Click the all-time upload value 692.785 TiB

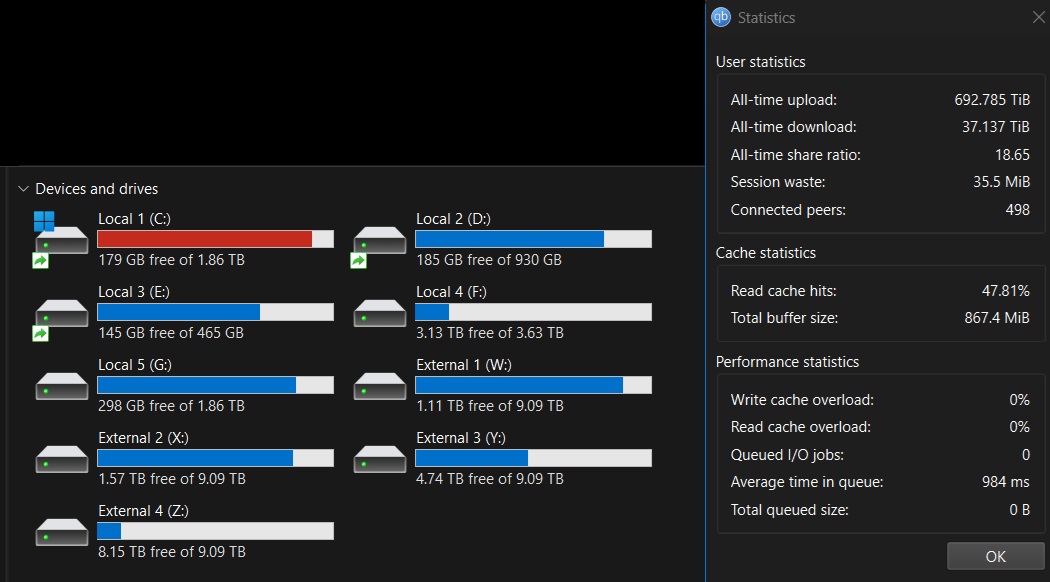(x=992, y=100)
